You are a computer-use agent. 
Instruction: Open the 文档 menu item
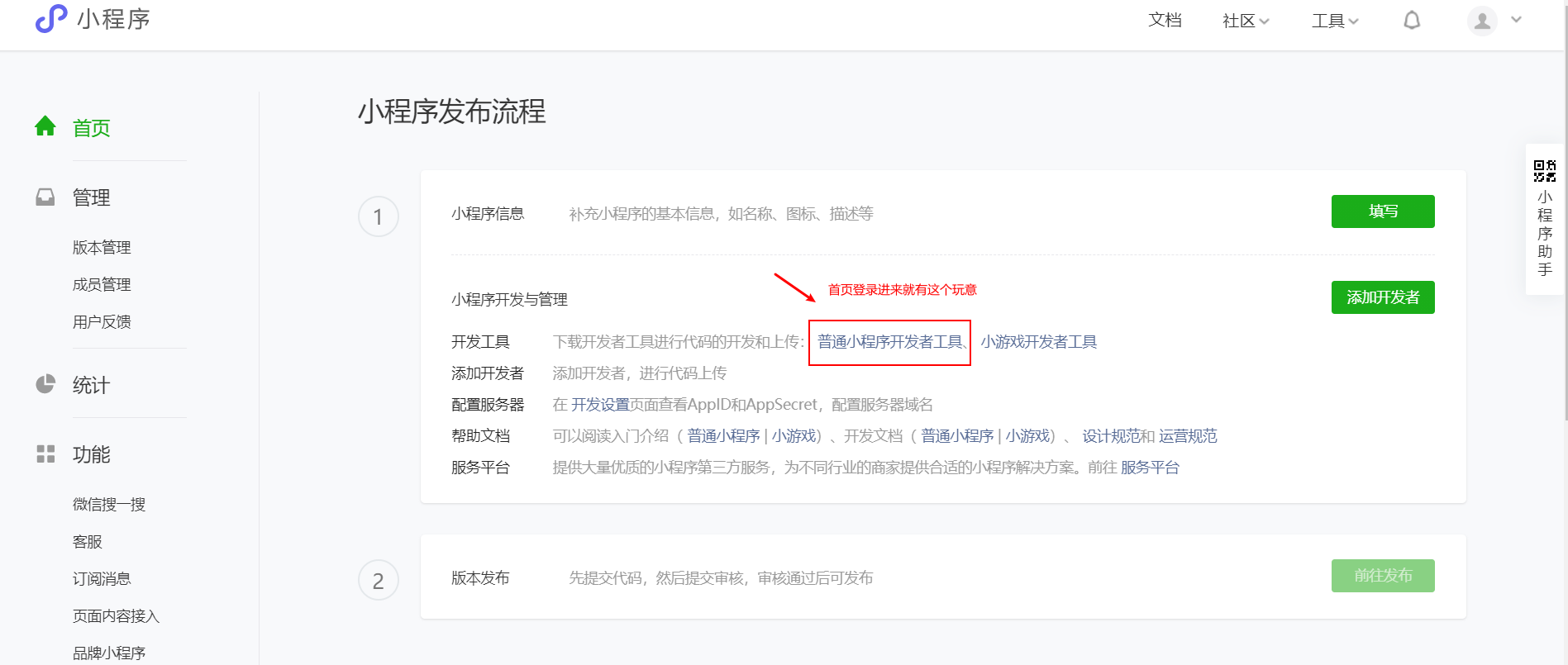click(1165, 20)
